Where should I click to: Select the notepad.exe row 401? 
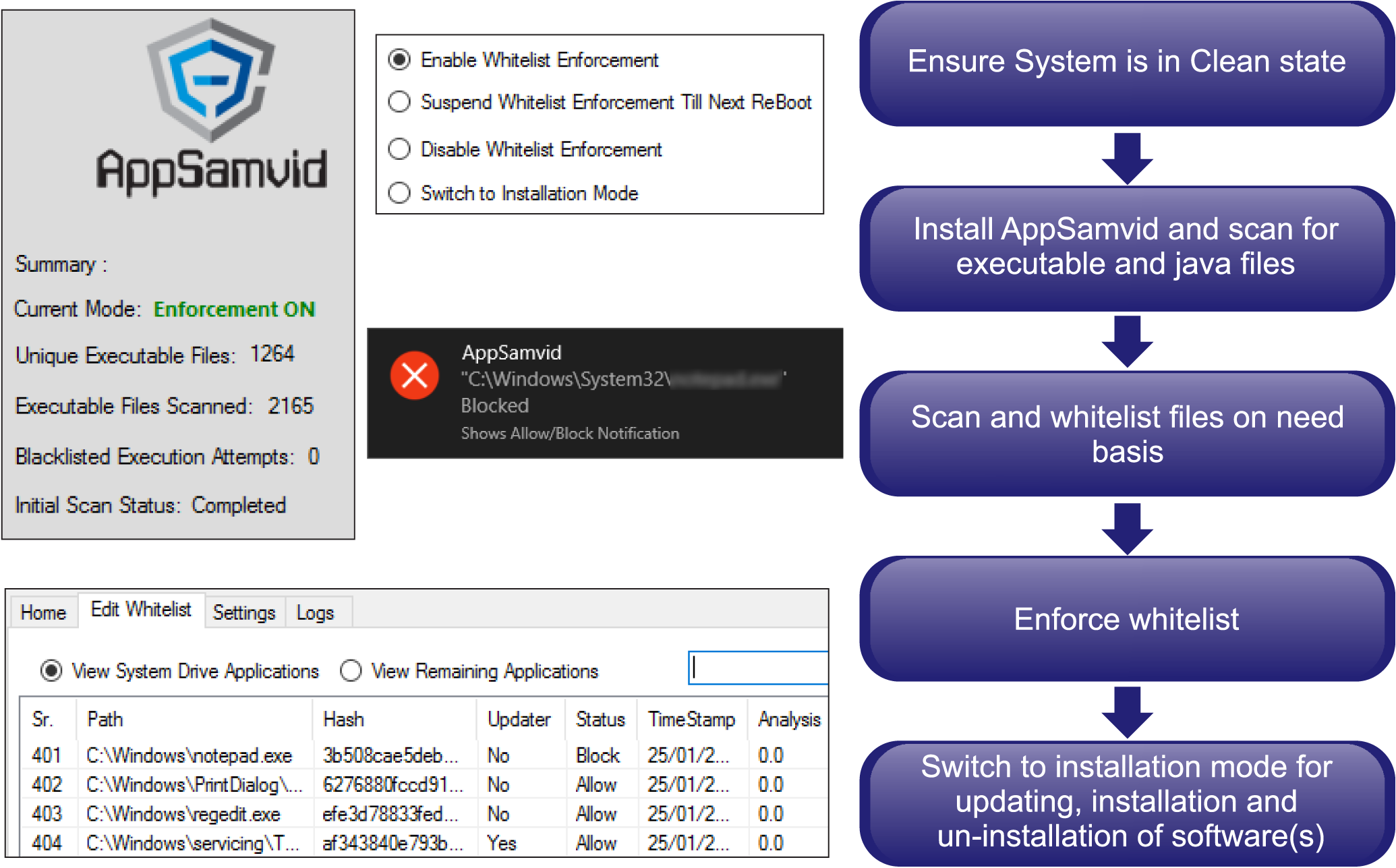[x=189, y=755]
